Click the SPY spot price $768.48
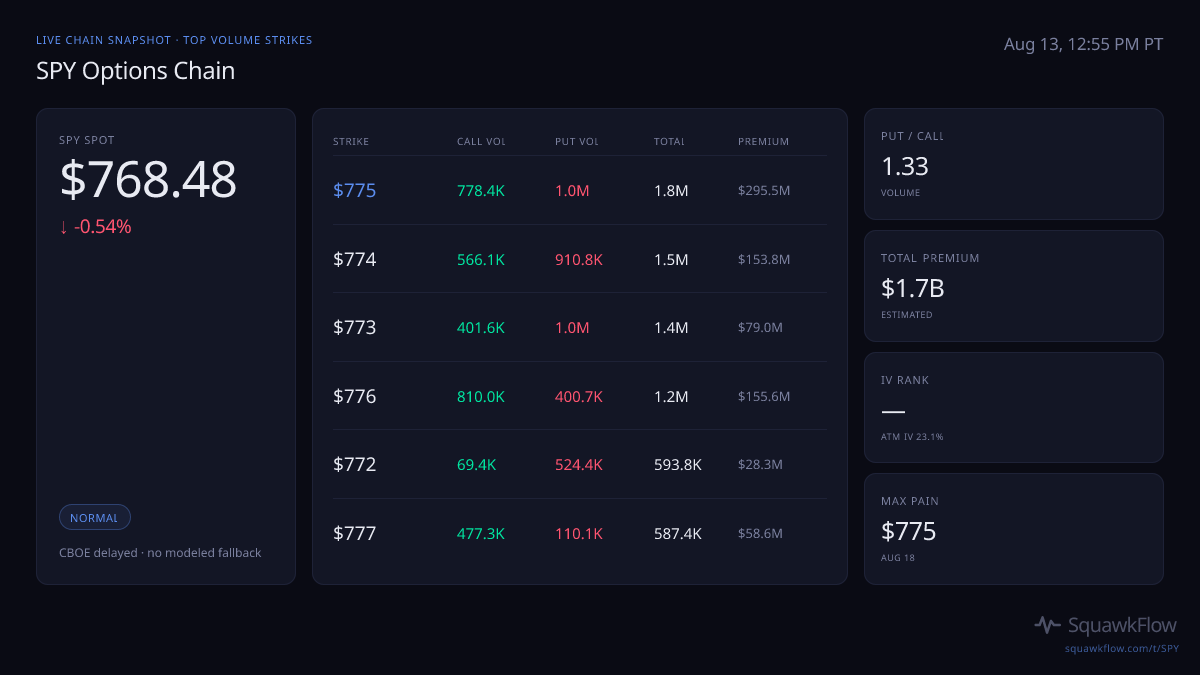This screenshot has height=675, width=1200. click(148, 180)
